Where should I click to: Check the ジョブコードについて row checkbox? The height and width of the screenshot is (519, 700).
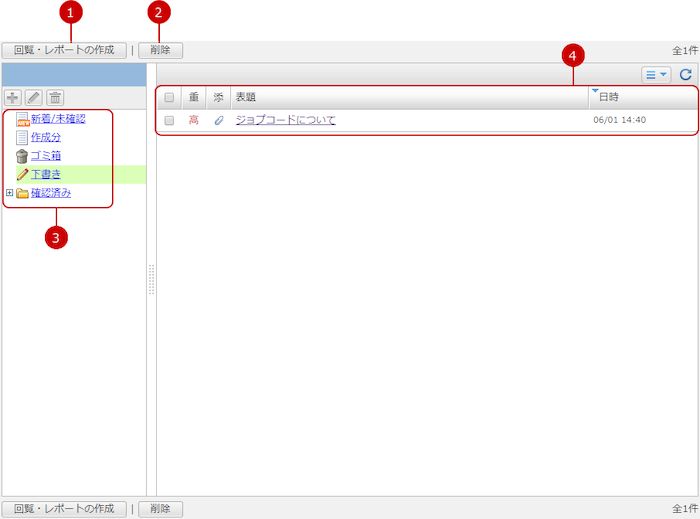coord(169,120)
